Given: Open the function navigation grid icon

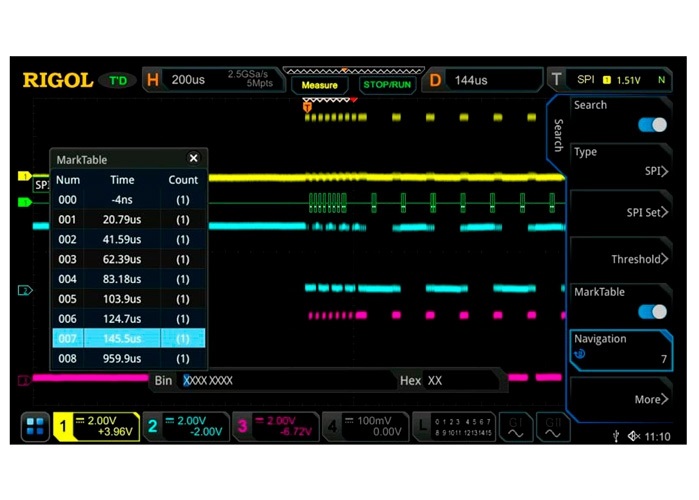Looking at the screenshot, I should (35, 427).
